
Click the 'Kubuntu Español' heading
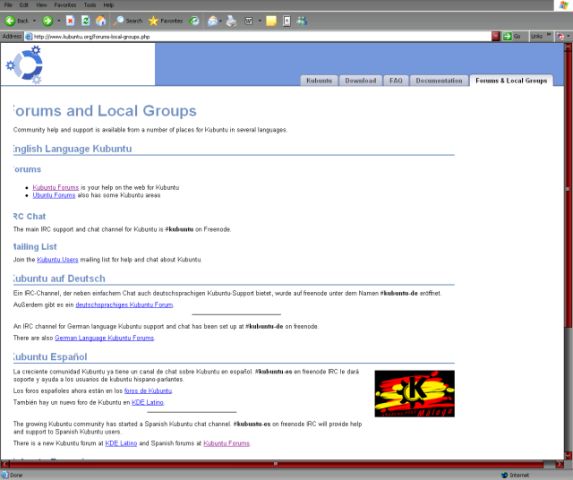point(50,357)
